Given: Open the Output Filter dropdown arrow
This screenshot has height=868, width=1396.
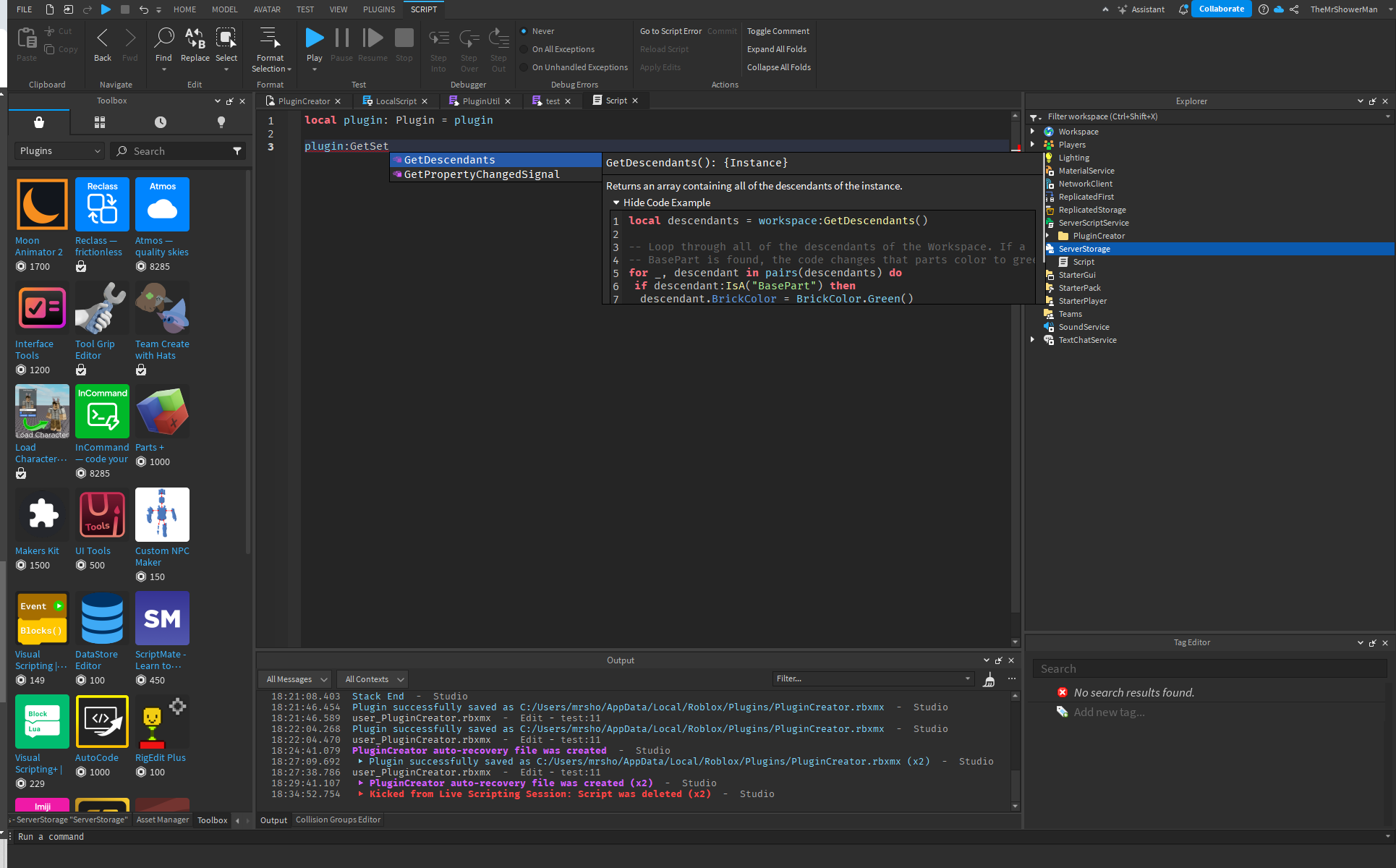Looking at the screenshot, I should 968,678.
